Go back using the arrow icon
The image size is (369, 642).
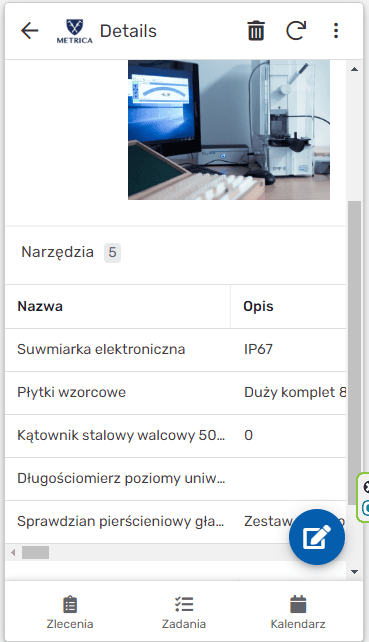pos(29,31)
